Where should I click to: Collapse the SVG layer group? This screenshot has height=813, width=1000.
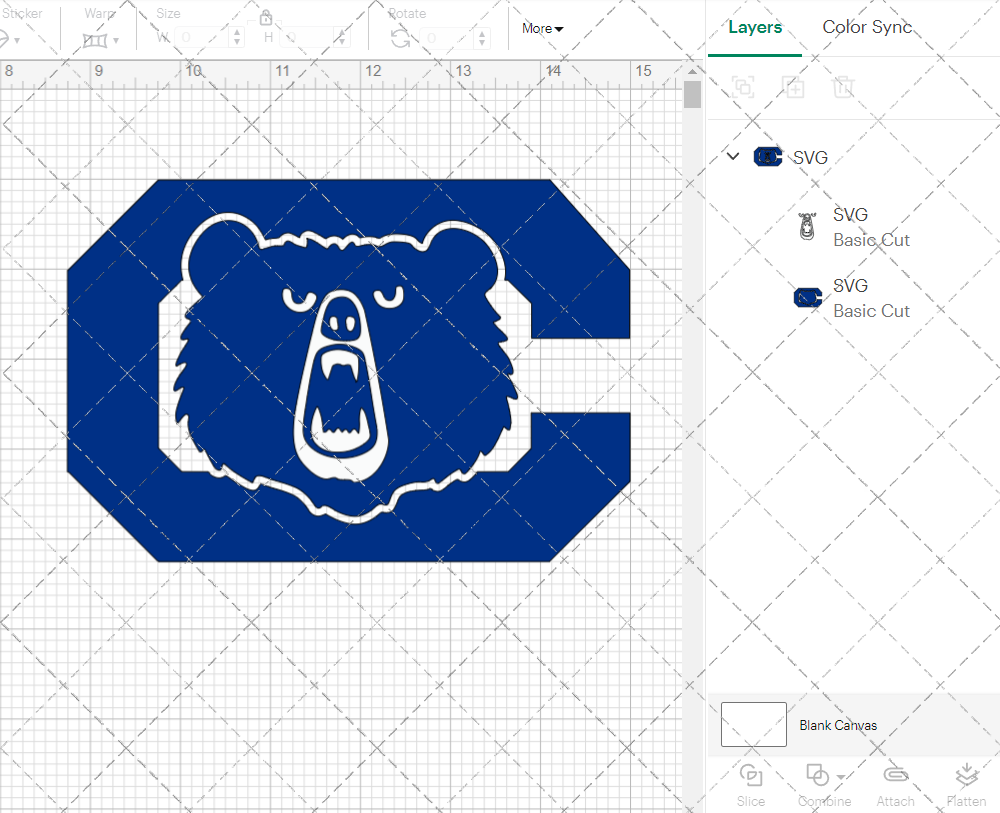click(733, 156)
